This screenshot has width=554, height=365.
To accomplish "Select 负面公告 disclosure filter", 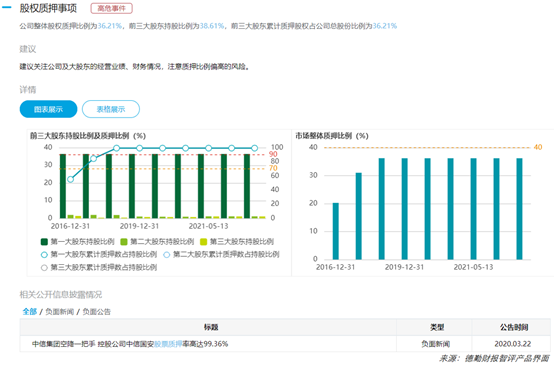I will (96, 312).
